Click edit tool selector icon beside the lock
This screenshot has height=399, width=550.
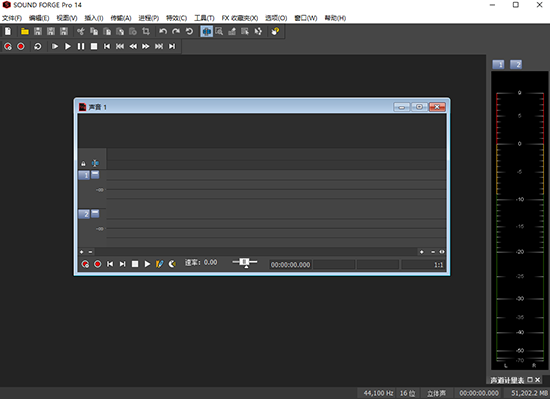tap(95, 163)
